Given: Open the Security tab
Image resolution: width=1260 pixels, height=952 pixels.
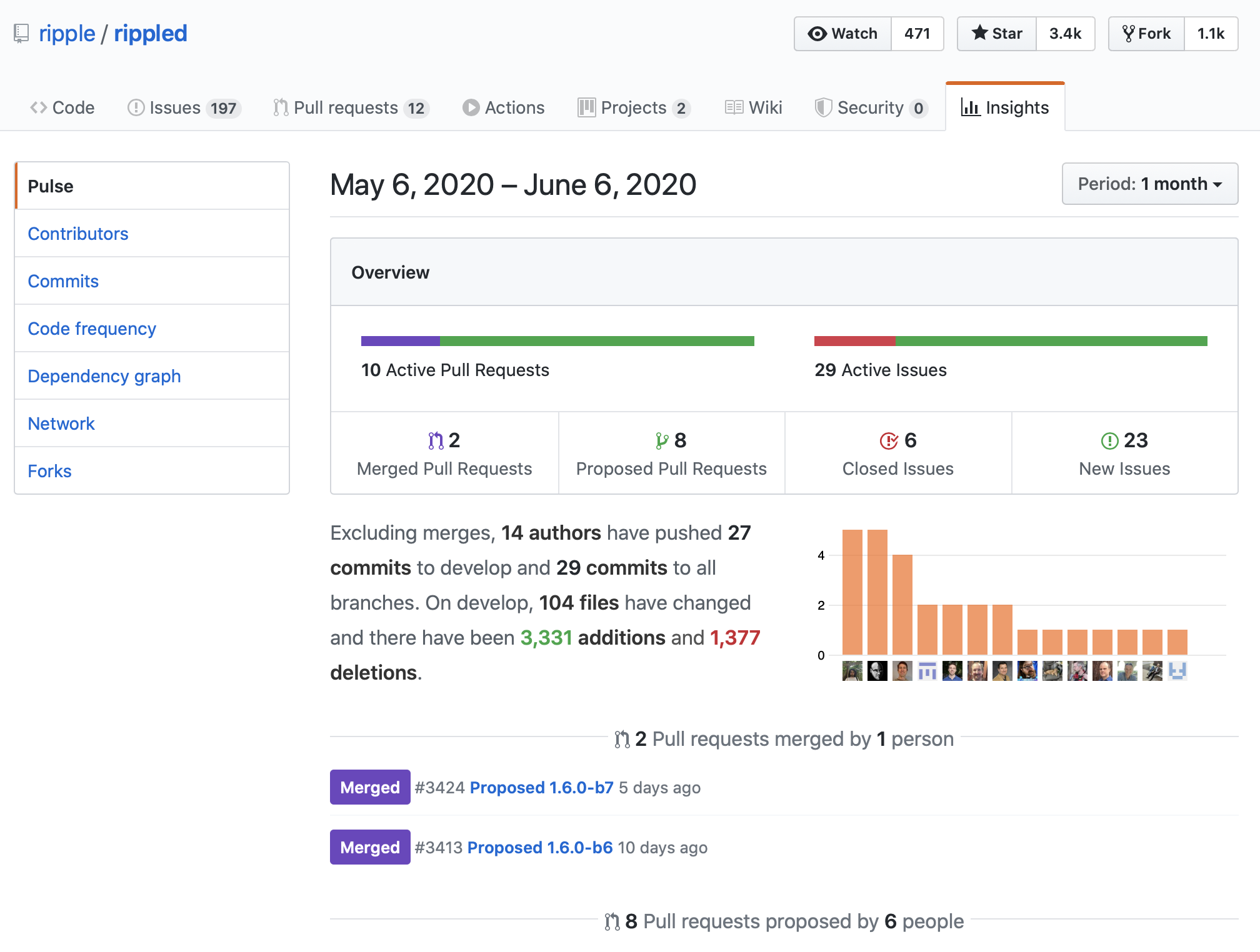Looking at the screenshot, I should tap(871, 107).
